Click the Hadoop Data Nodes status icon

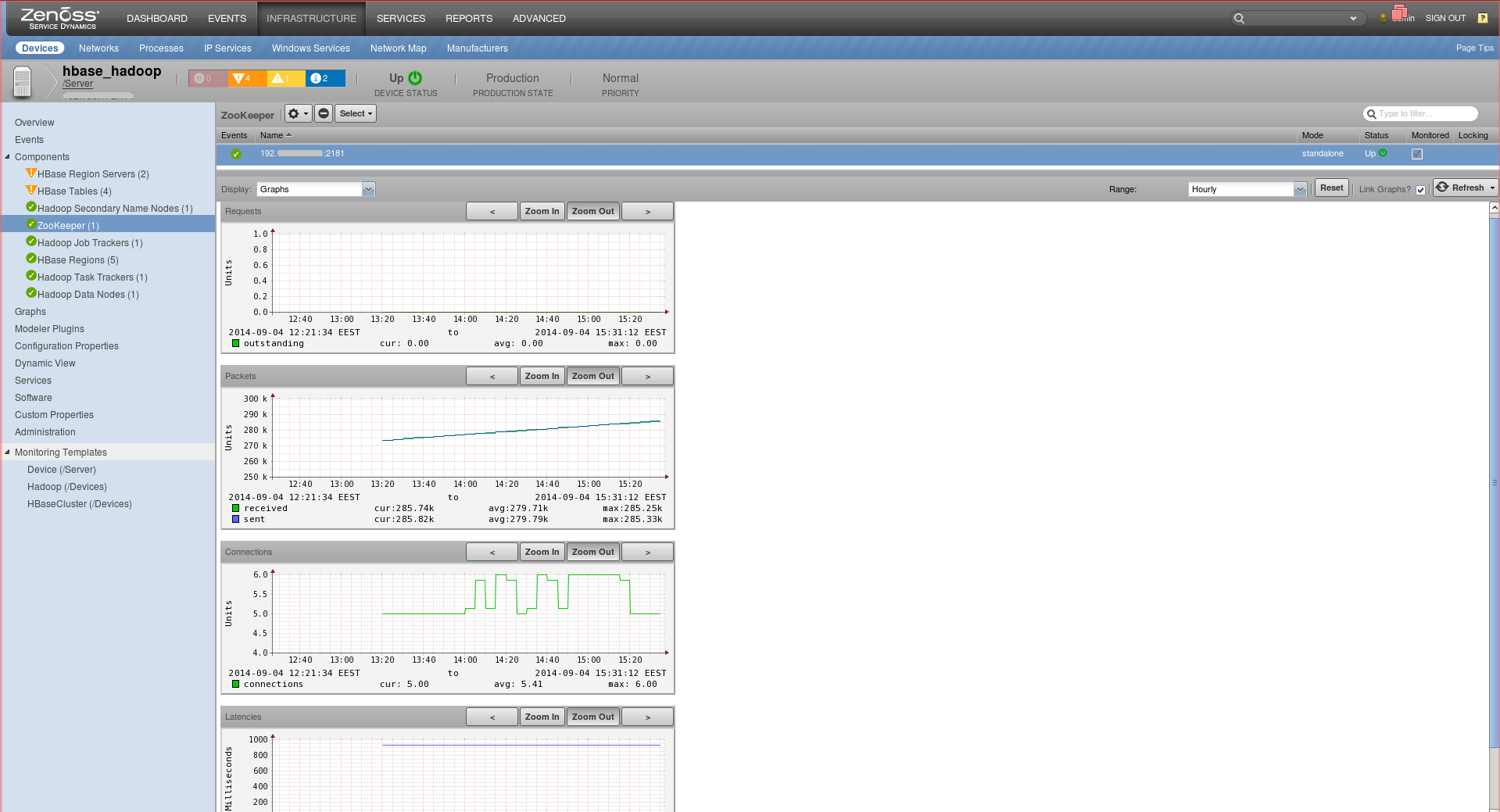tap(31, 293)
